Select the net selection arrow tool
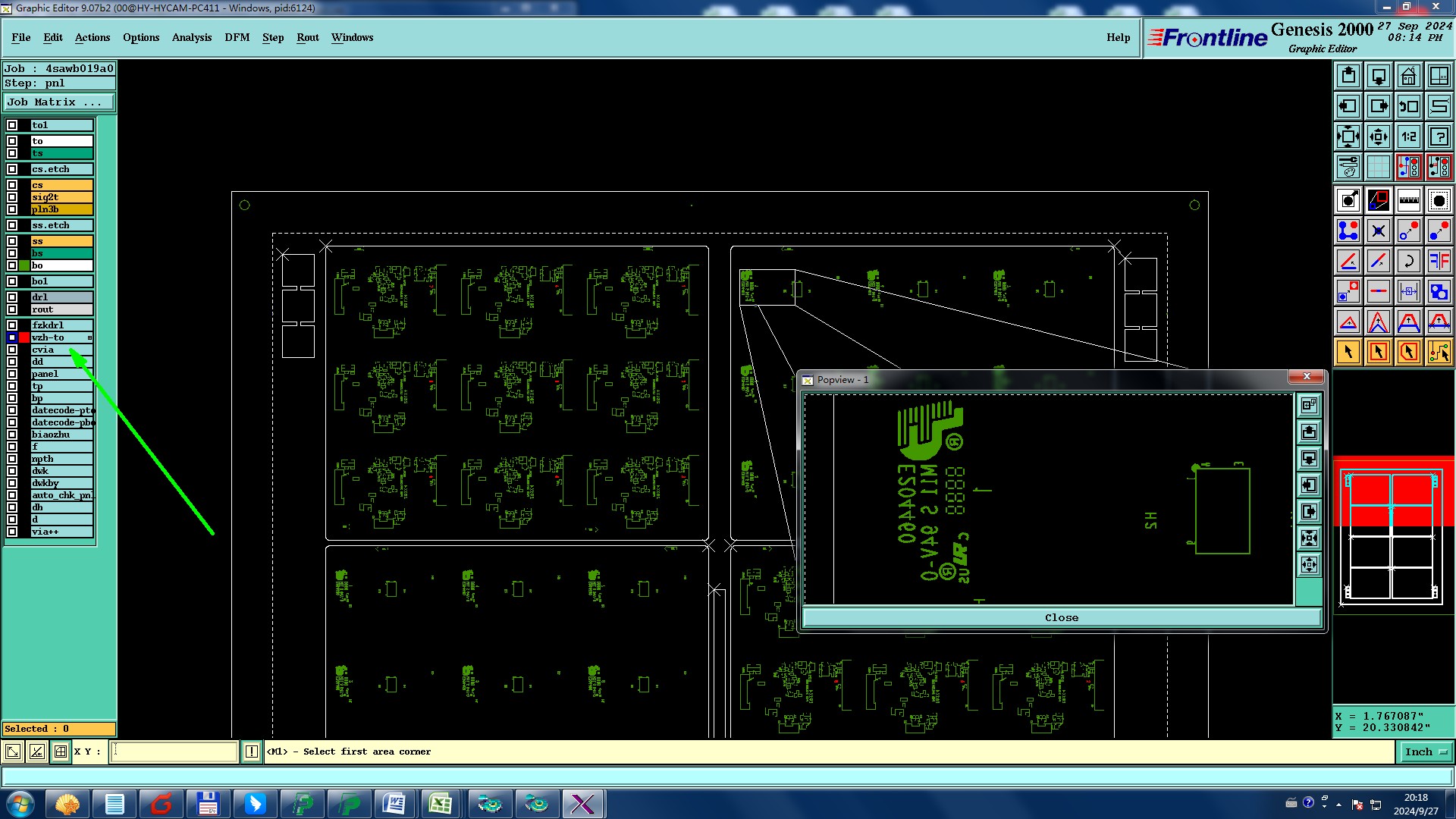Image resolution: width=1456 pixels, height=819 pixels. 1439,352
